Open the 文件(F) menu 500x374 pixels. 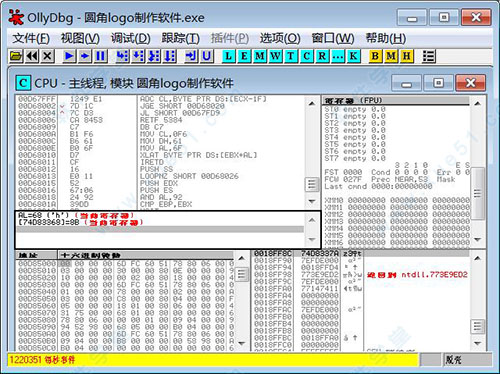[x=31, y=38]
